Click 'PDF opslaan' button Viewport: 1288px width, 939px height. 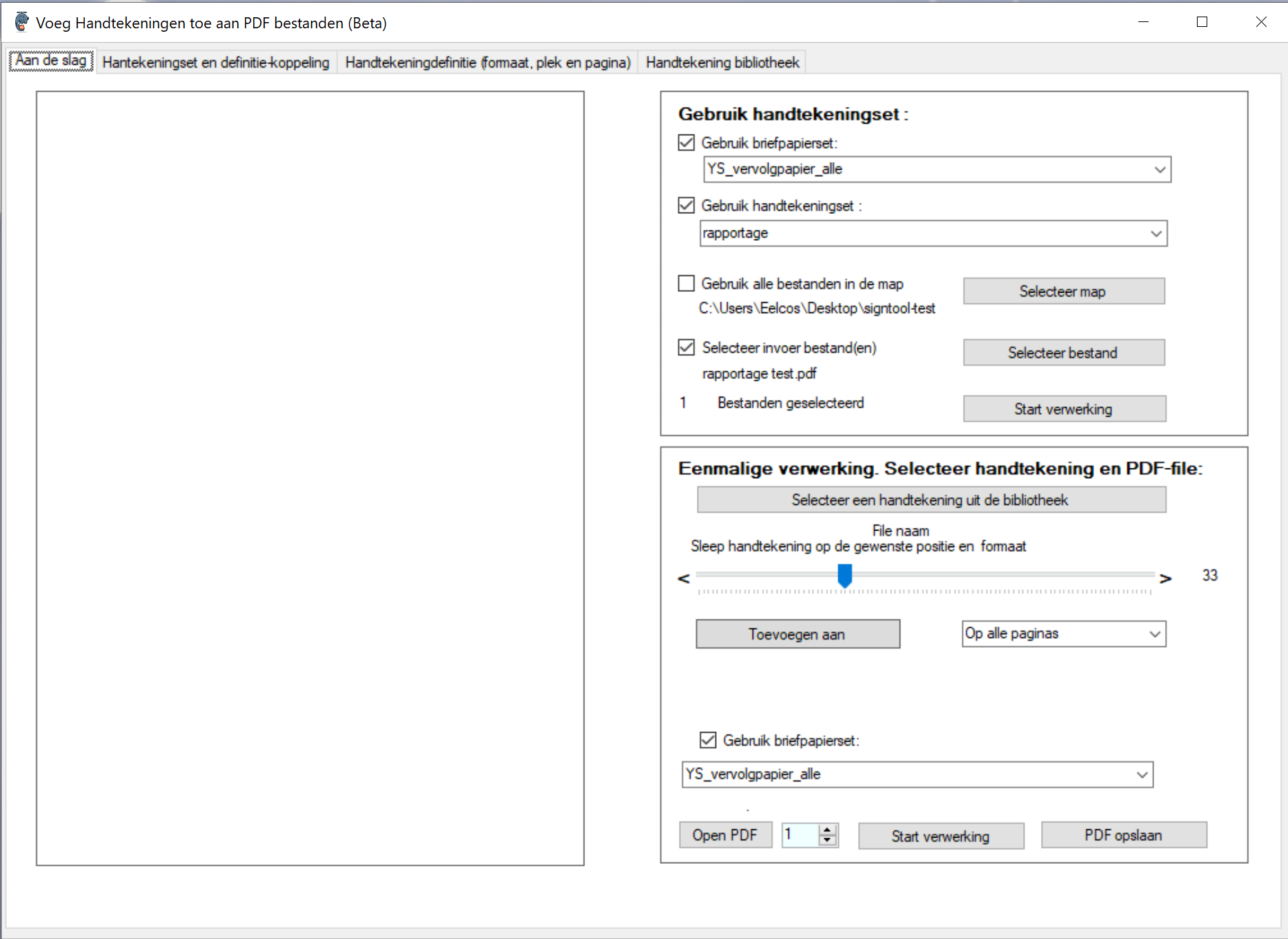click(x=1123, y=836)
